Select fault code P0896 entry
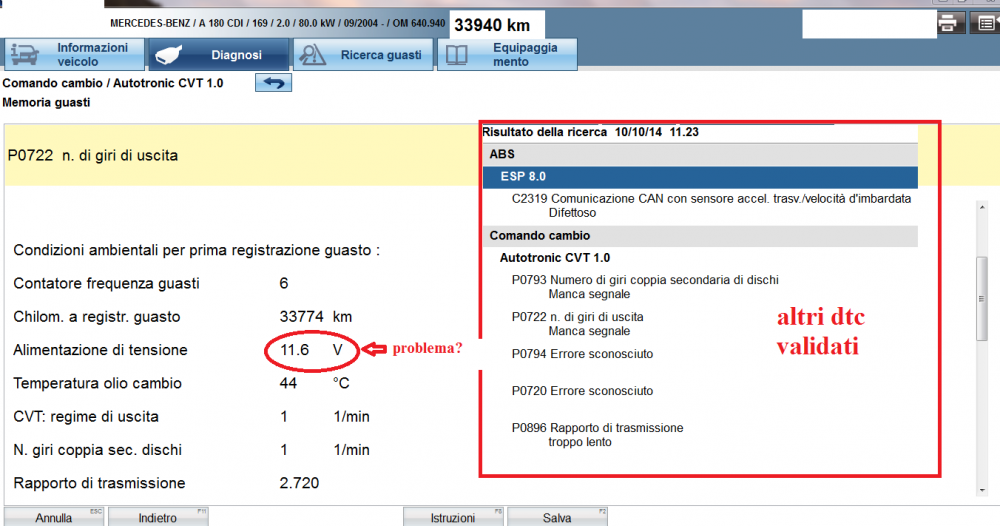This screenshot has height=526, width=1000. coord(597,435)
